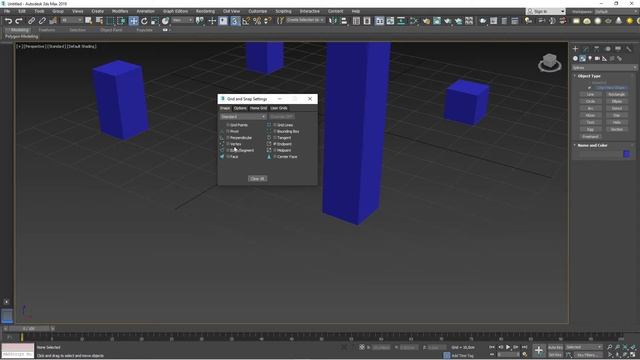Click the Play Animation button
Image resolution: width=640 pixels, height=360 pixels.
[x=508, y=347]
